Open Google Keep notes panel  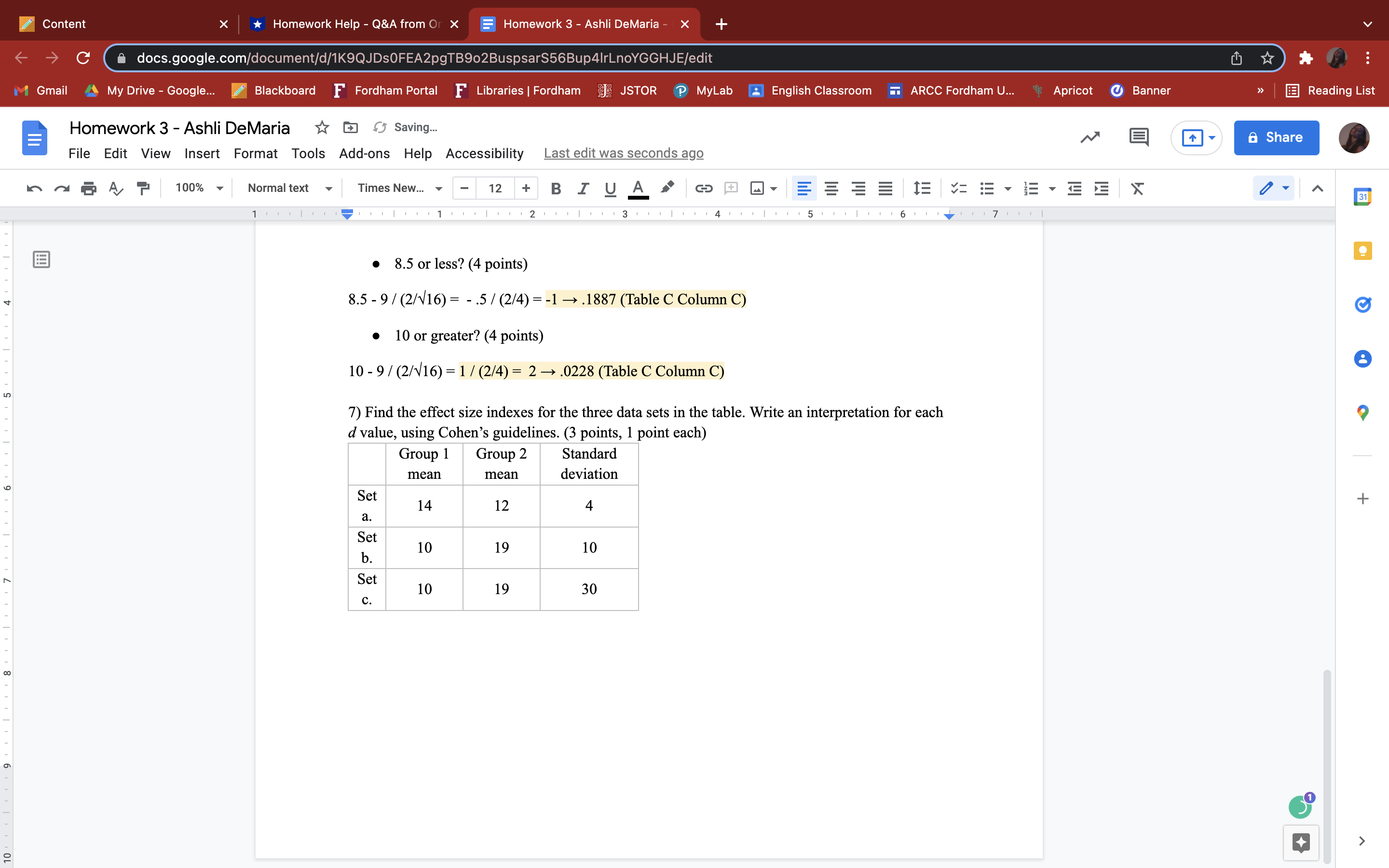point(1362,251)
